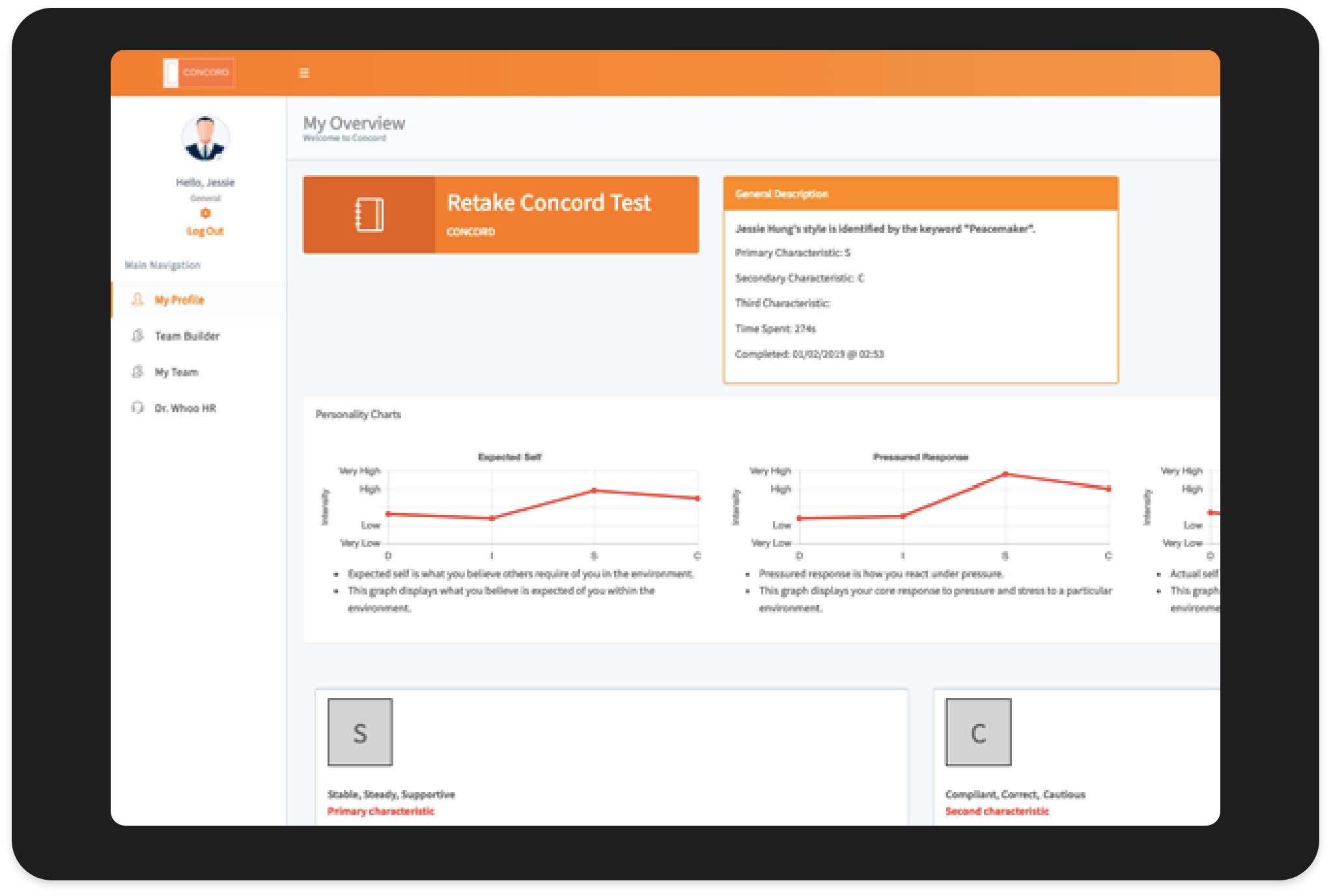Select the C characteristic tile
The image size is (1331, 896).
(978, 732)
